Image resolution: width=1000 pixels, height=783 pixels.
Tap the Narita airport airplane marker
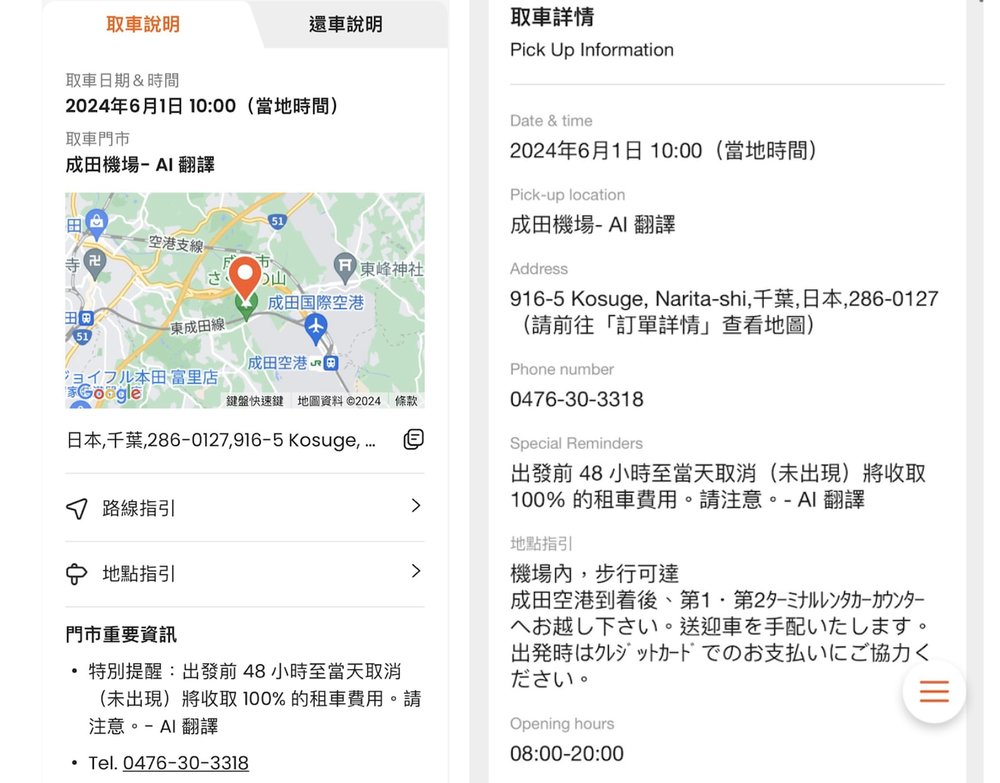[316, 325]
